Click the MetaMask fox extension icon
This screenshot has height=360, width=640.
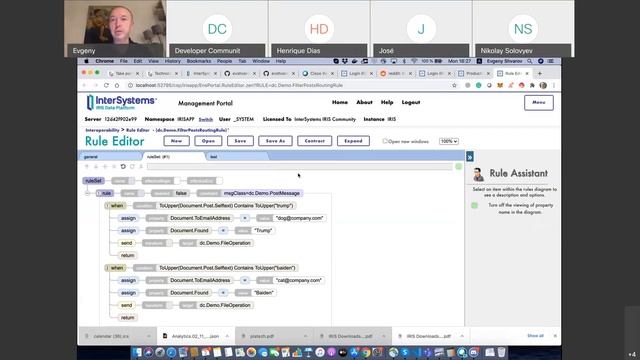pos(500,85)
